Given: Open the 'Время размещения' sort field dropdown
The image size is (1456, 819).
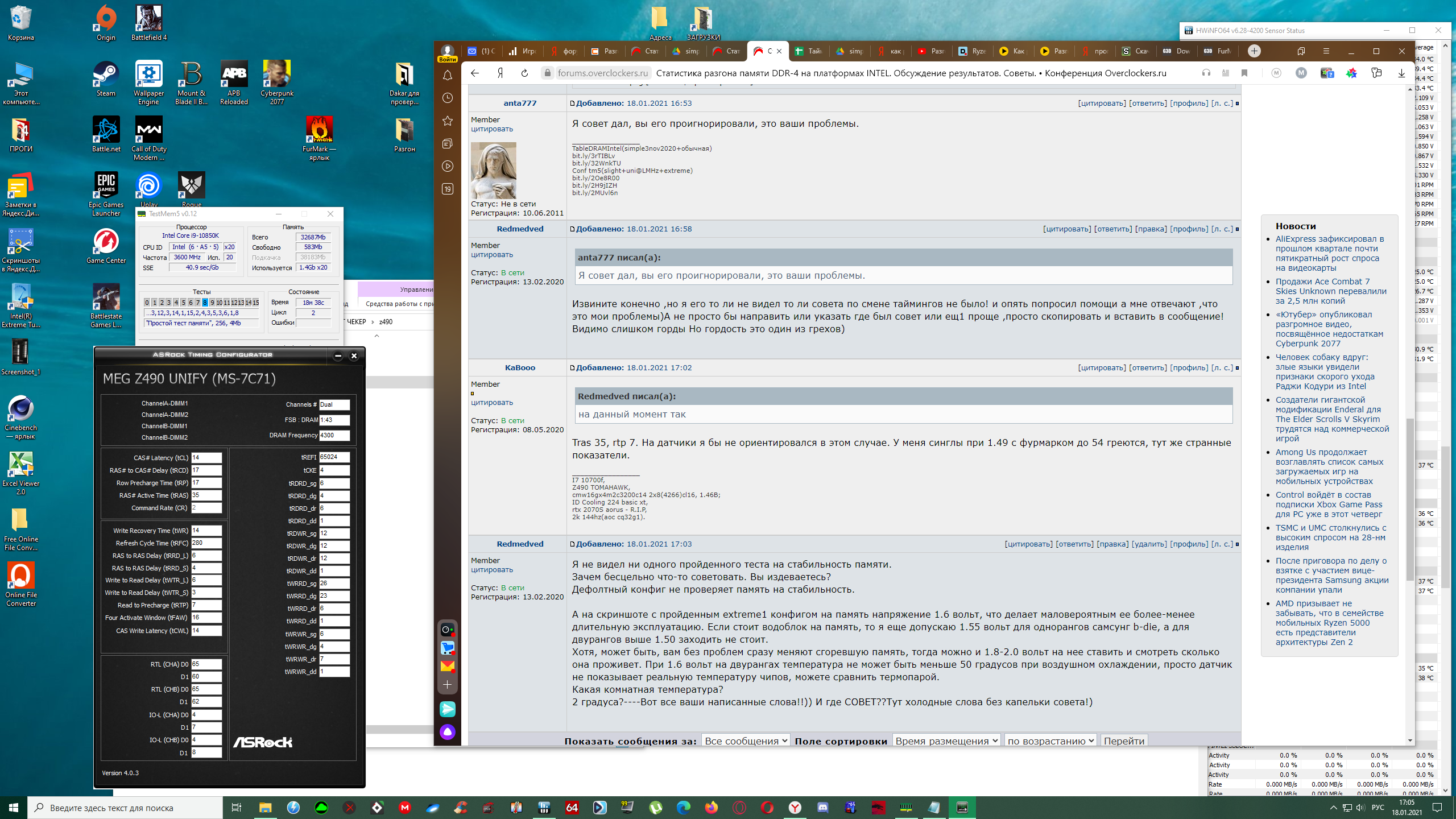Looking at the screenshot, I should [946, 741].
